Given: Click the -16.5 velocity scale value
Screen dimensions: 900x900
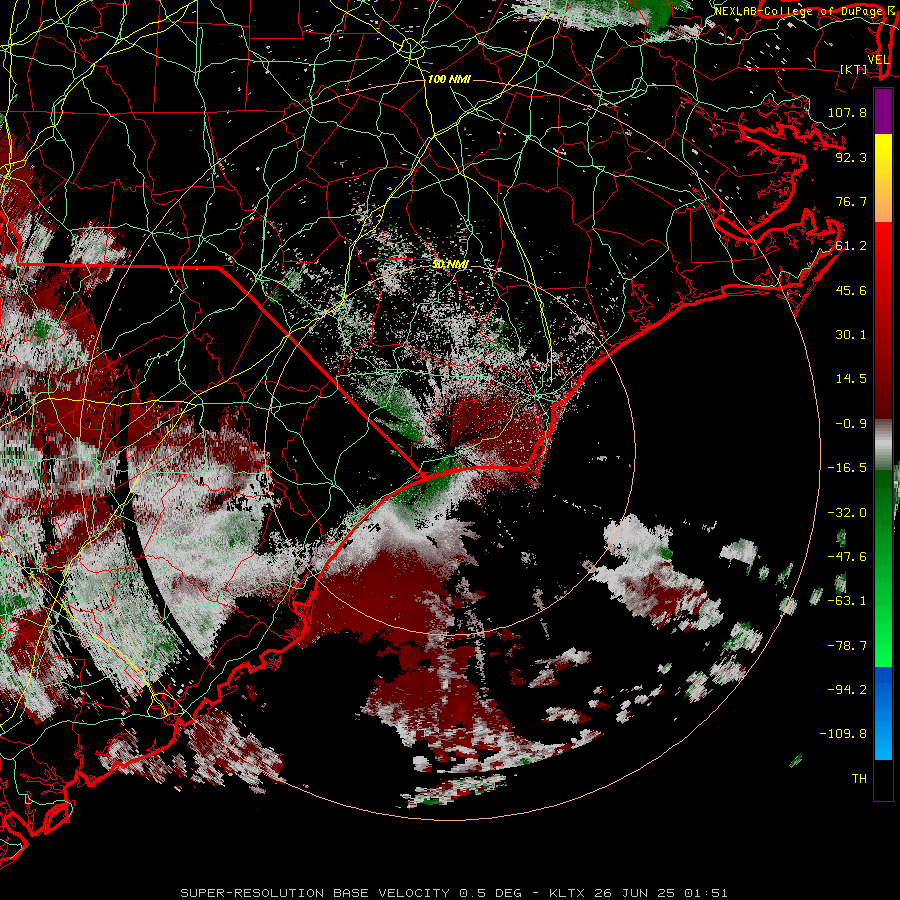Looking at the screenshot, I should pos(847,468).
